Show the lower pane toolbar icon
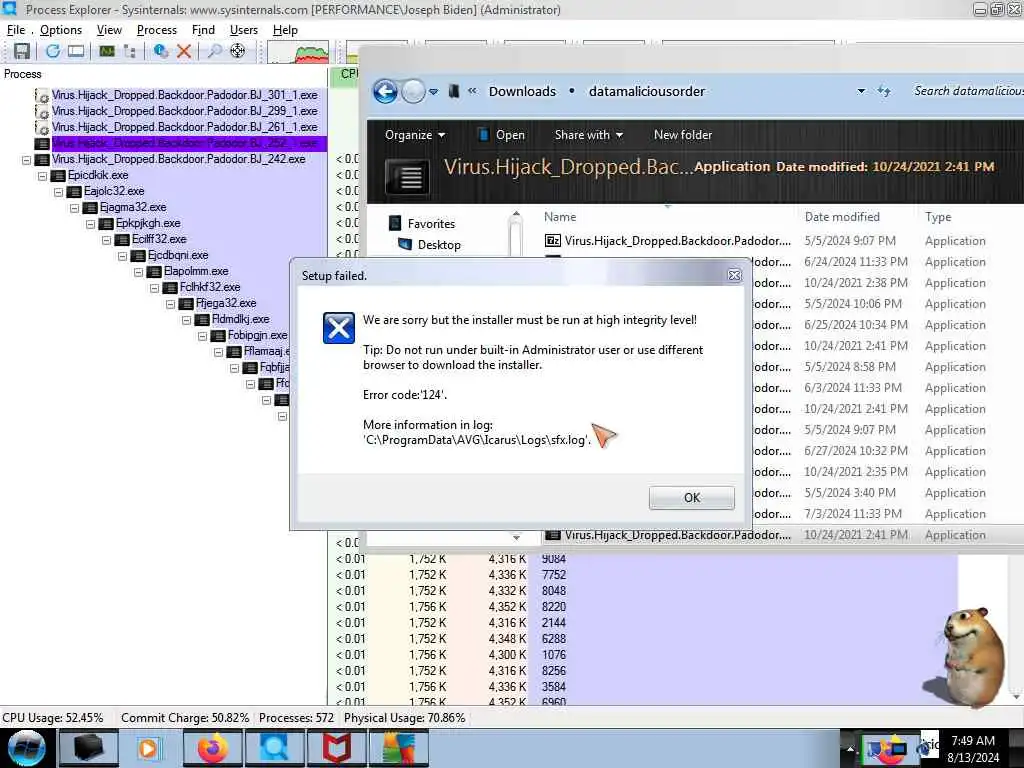The width and height of the screenshot is (1024, 768). click(76, 51)
